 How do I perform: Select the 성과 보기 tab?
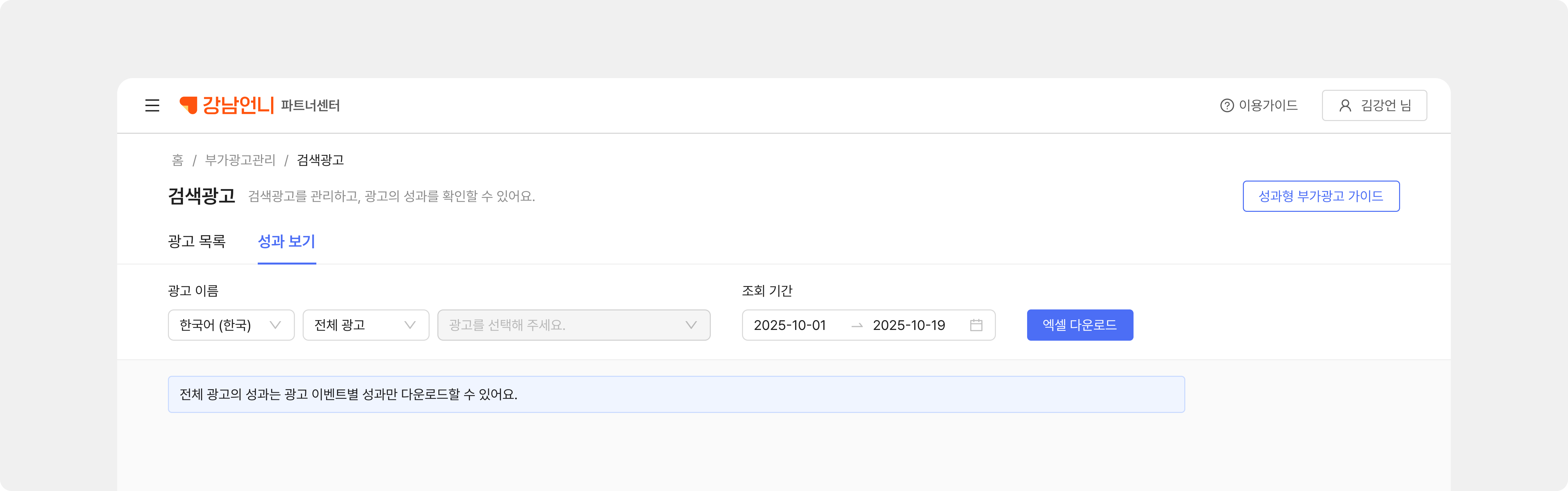click(287, 241)
